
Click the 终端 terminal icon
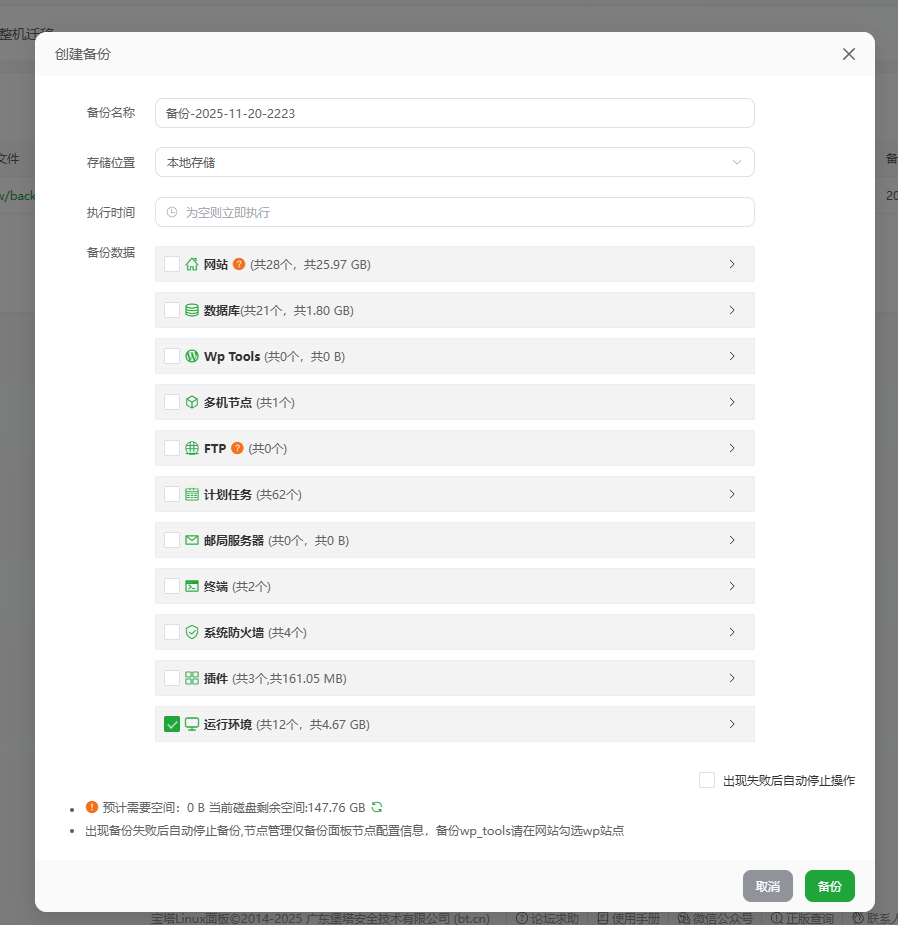(x=193, y=585)
